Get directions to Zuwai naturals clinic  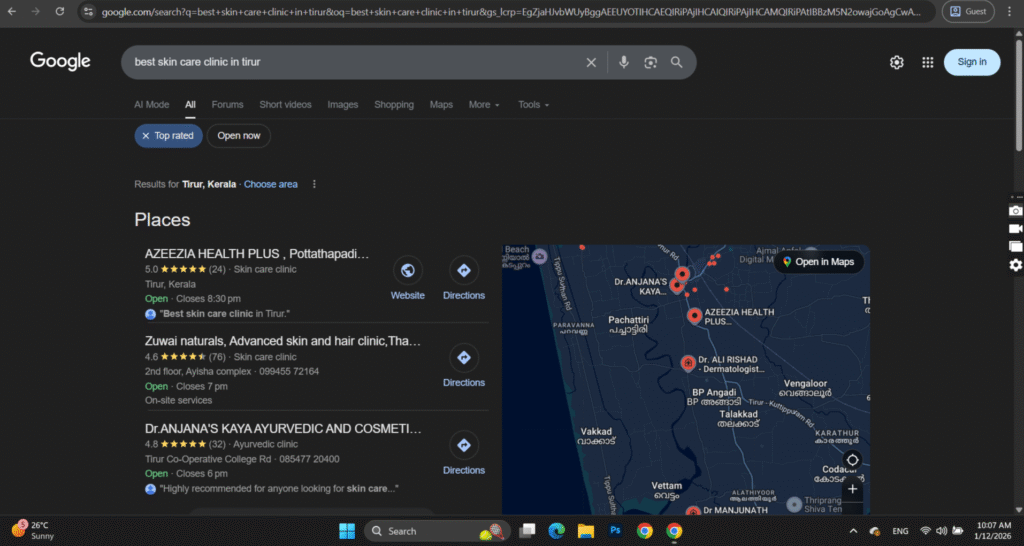(x=463, y=358)
